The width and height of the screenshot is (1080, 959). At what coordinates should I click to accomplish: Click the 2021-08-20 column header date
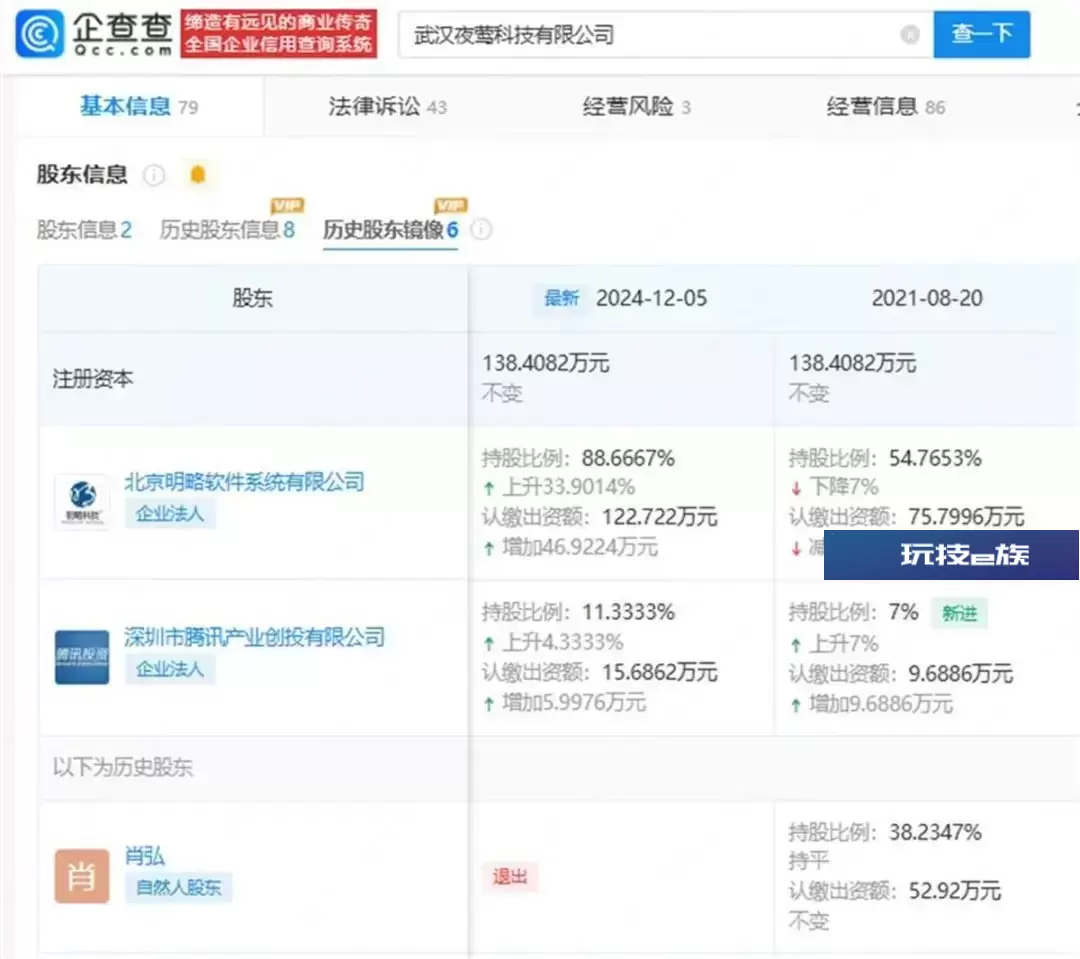927,298
